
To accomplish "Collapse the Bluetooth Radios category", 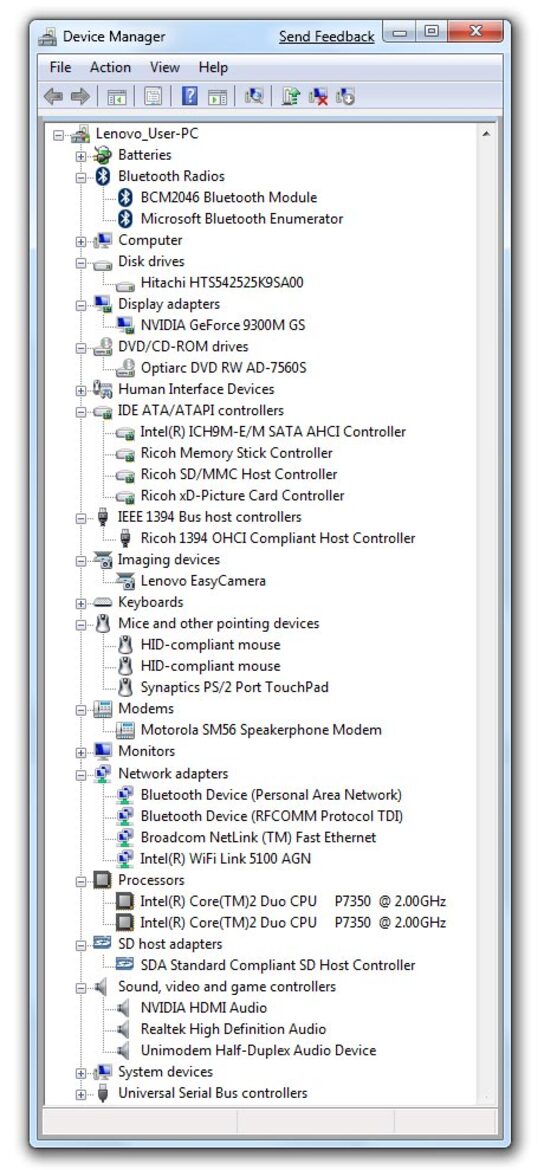I will (x=81, y=178).
